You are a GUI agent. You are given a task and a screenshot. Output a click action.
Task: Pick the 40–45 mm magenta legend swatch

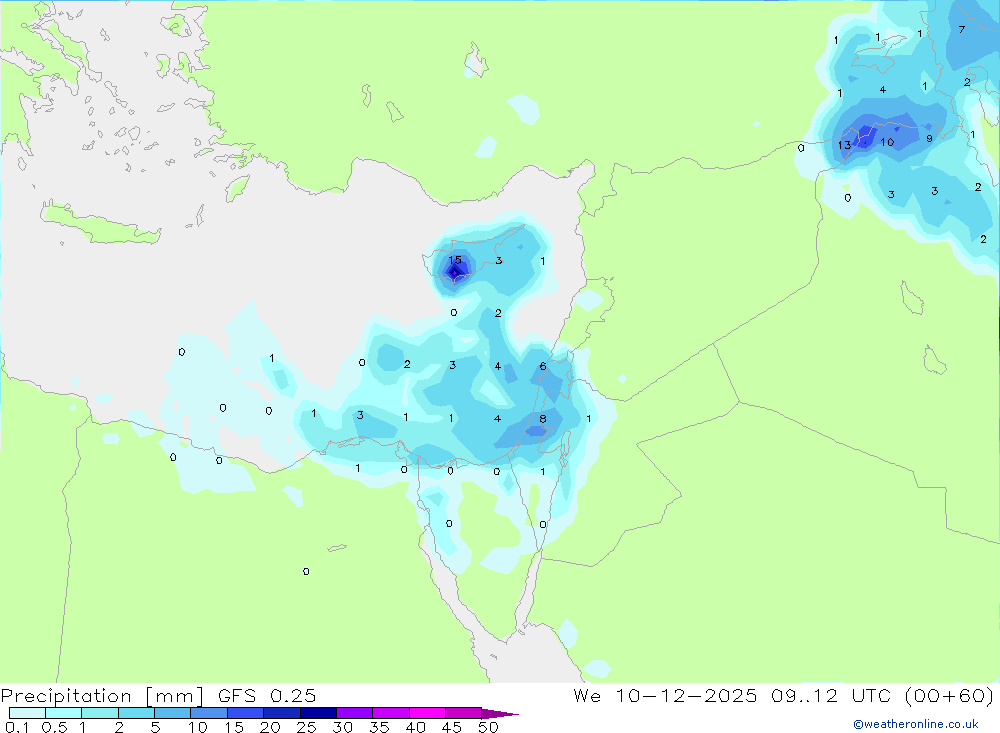coord(427,713)
